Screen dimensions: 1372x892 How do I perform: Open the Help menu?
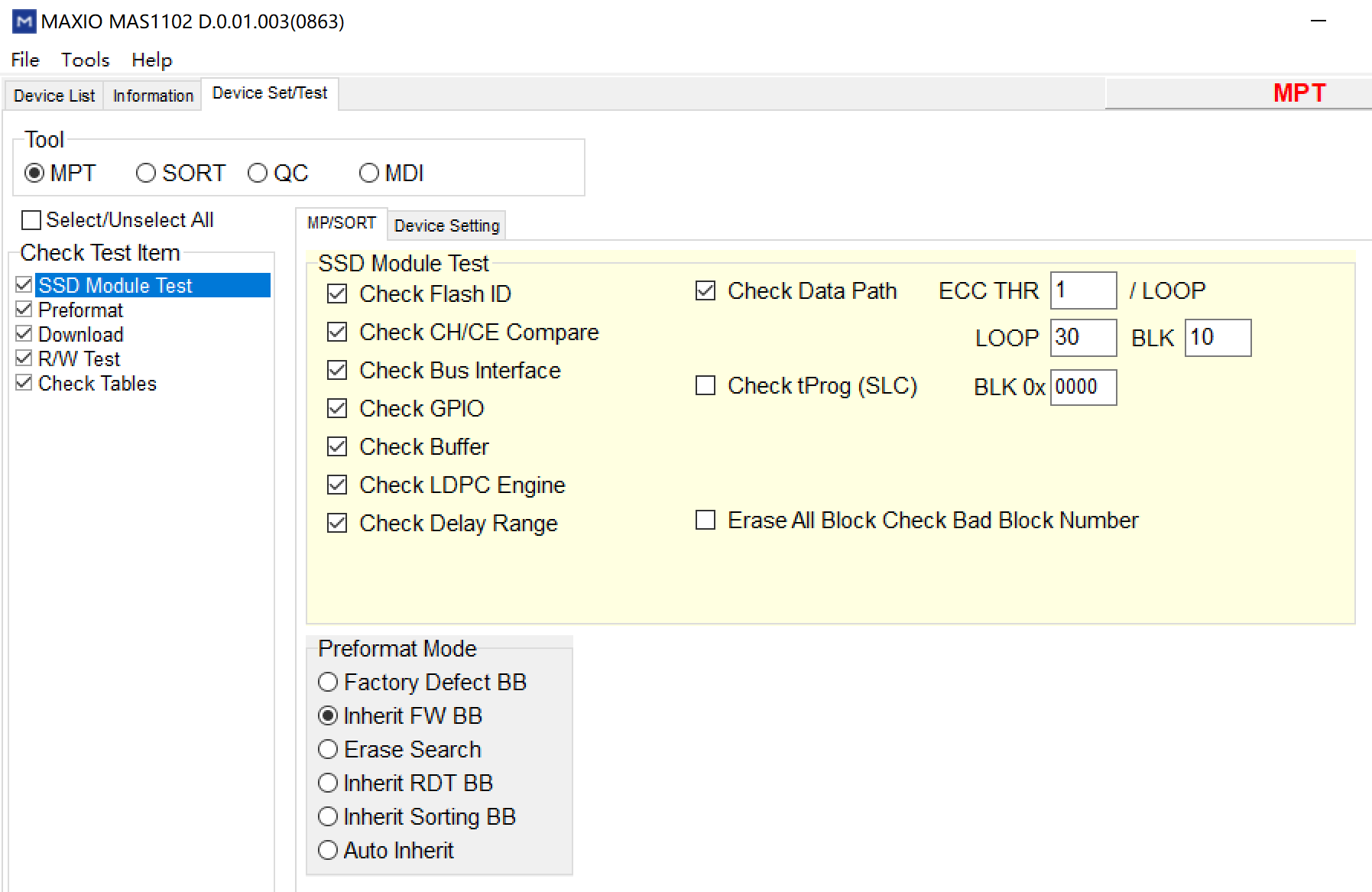(152, 60)
